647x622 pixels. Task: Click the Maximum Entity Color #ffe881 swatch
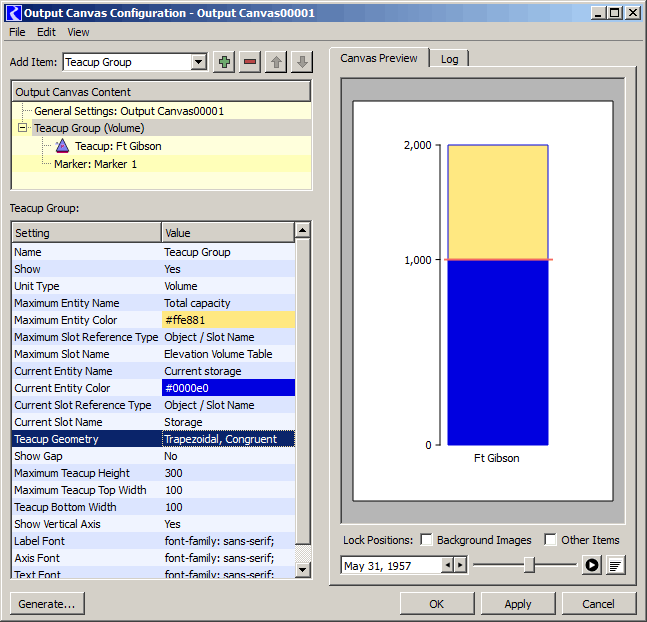pos(228,320)
